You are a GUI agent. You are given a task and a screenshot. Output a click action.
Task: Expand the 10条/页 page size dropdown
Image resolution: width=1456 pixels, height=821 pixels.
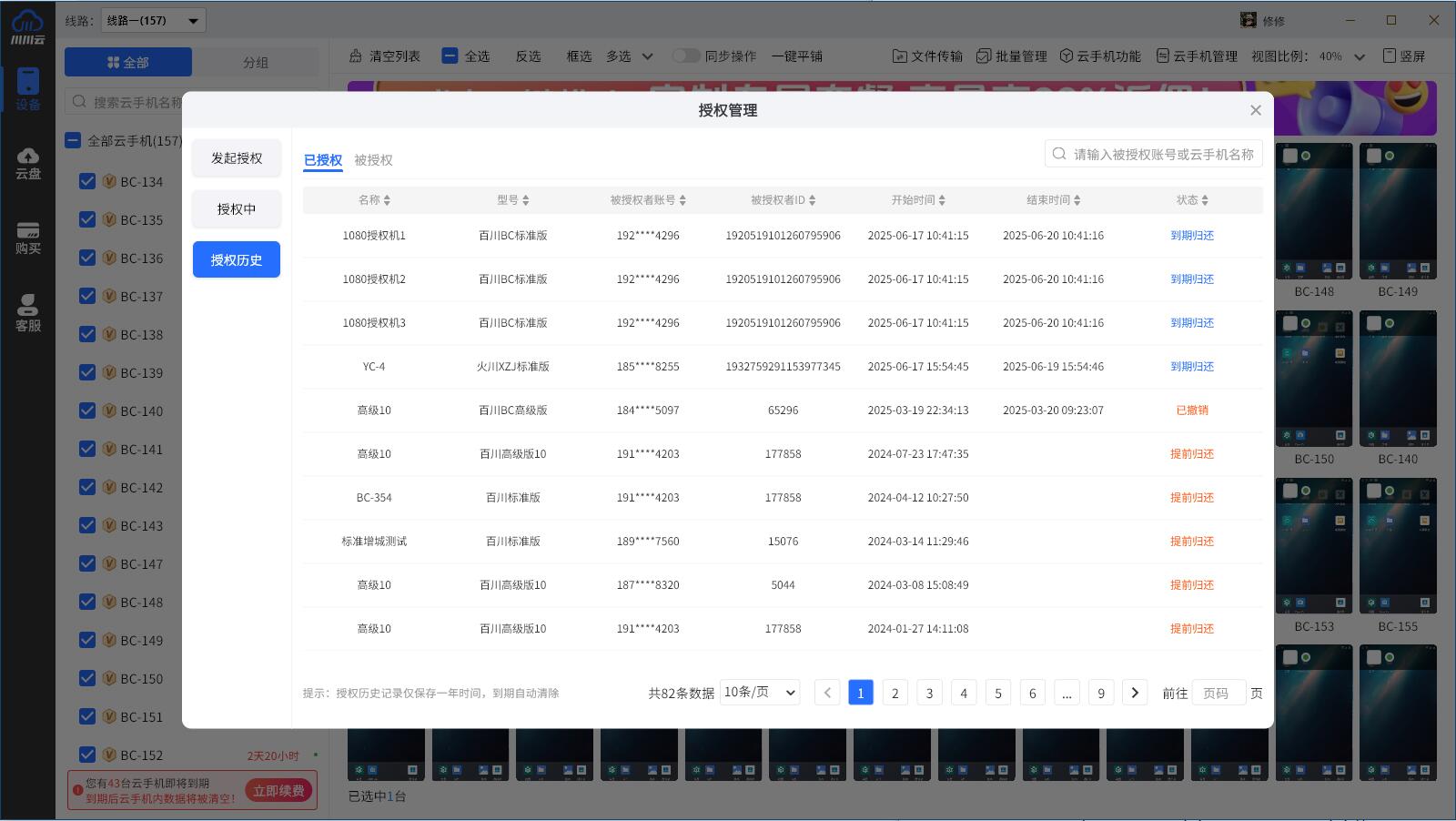click(x=759, y=693)
